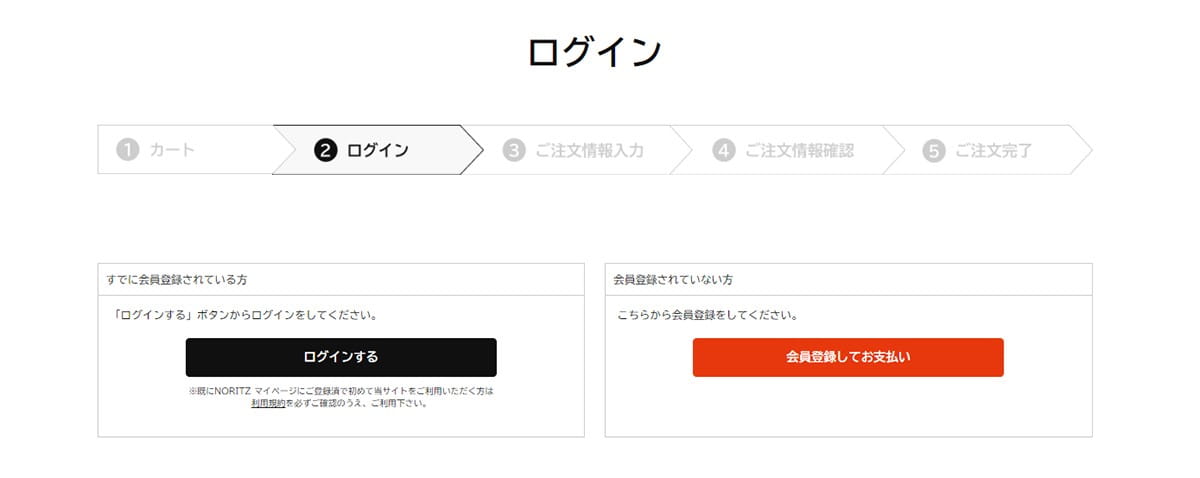Click the number 4 step circle icon
Image resolution: width=1200 pixels, height=478 pixels.
pos(723,151)
